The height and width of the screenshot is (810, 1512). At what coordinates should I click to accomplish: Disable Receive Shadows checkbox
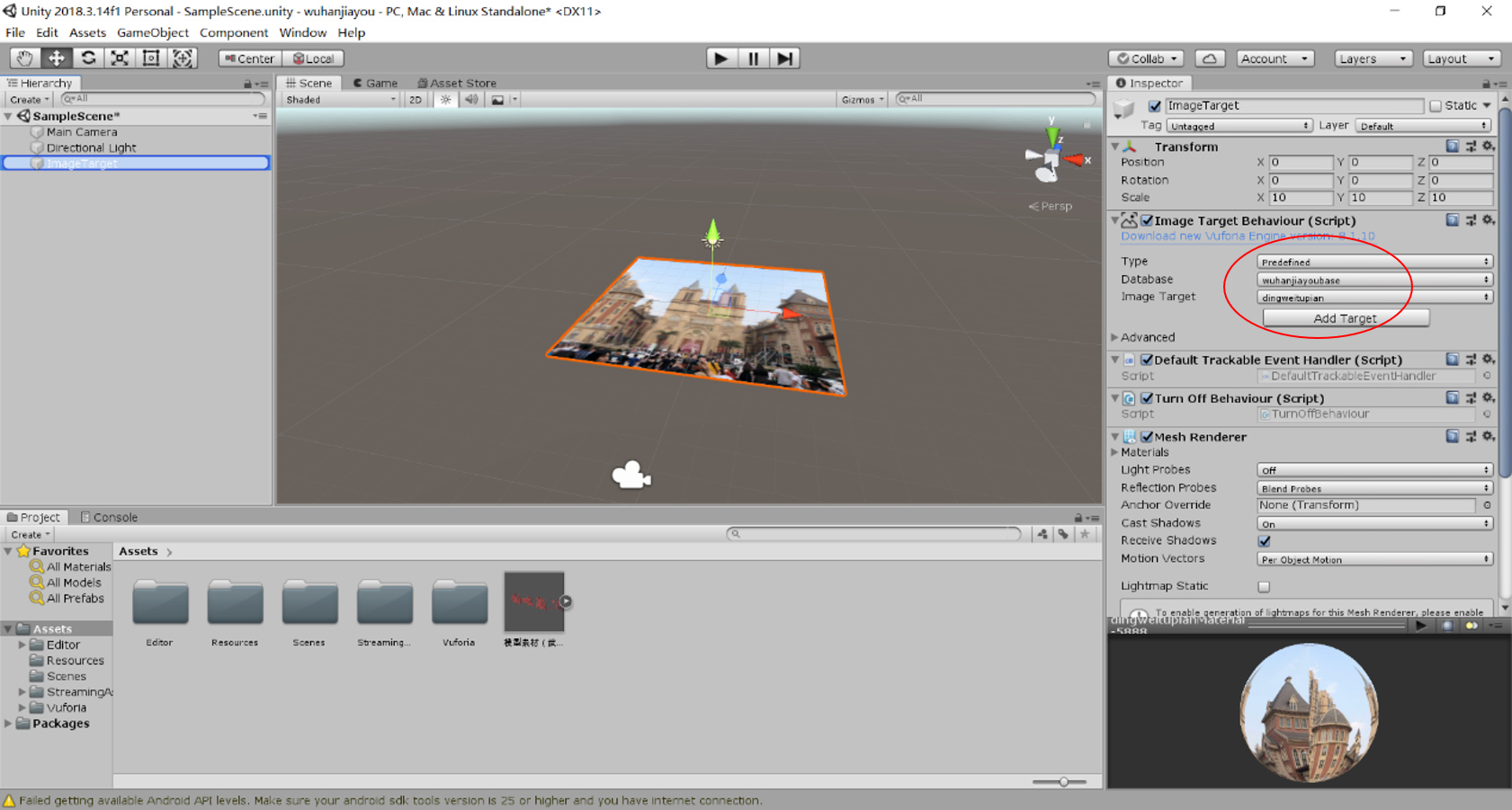pyautogui.click(x=1265, y=541)
